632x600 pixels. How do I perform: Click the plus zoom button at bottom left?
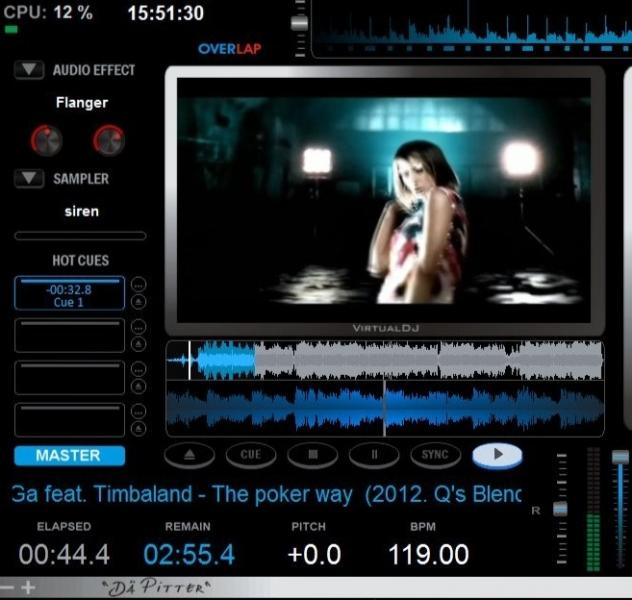(28, 588)
